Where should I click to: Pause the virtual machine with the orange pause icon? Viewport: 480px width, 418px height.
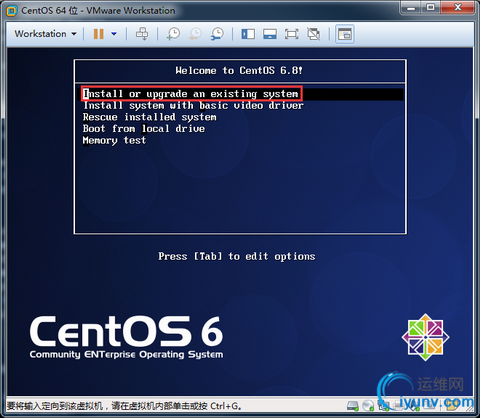point(98,34)
